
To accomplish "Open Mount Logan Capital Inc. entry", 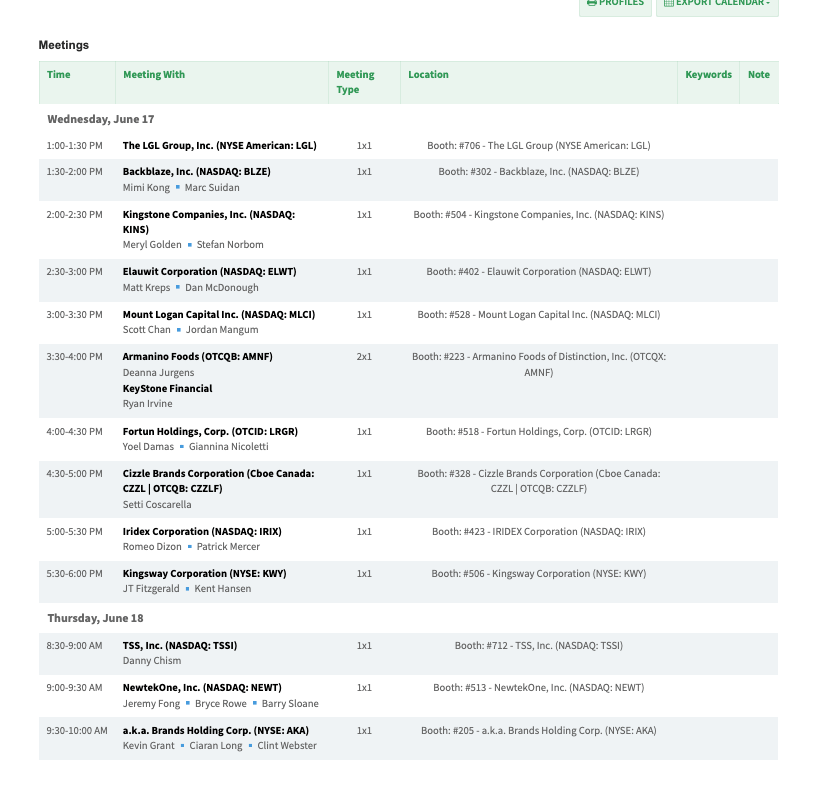I will coord(219,315).
